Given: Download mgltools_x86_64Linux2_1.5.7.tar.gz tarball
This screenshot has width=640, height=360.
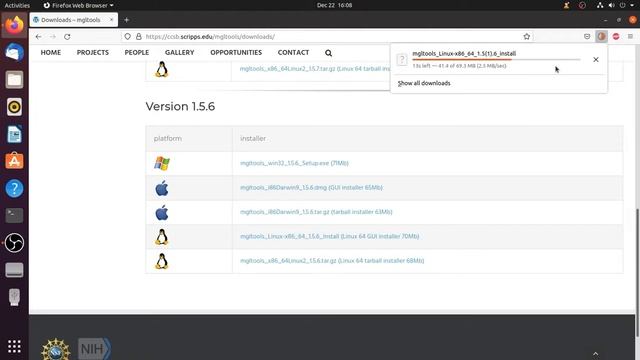Looking at the screenshot, I should coord(314,69).
